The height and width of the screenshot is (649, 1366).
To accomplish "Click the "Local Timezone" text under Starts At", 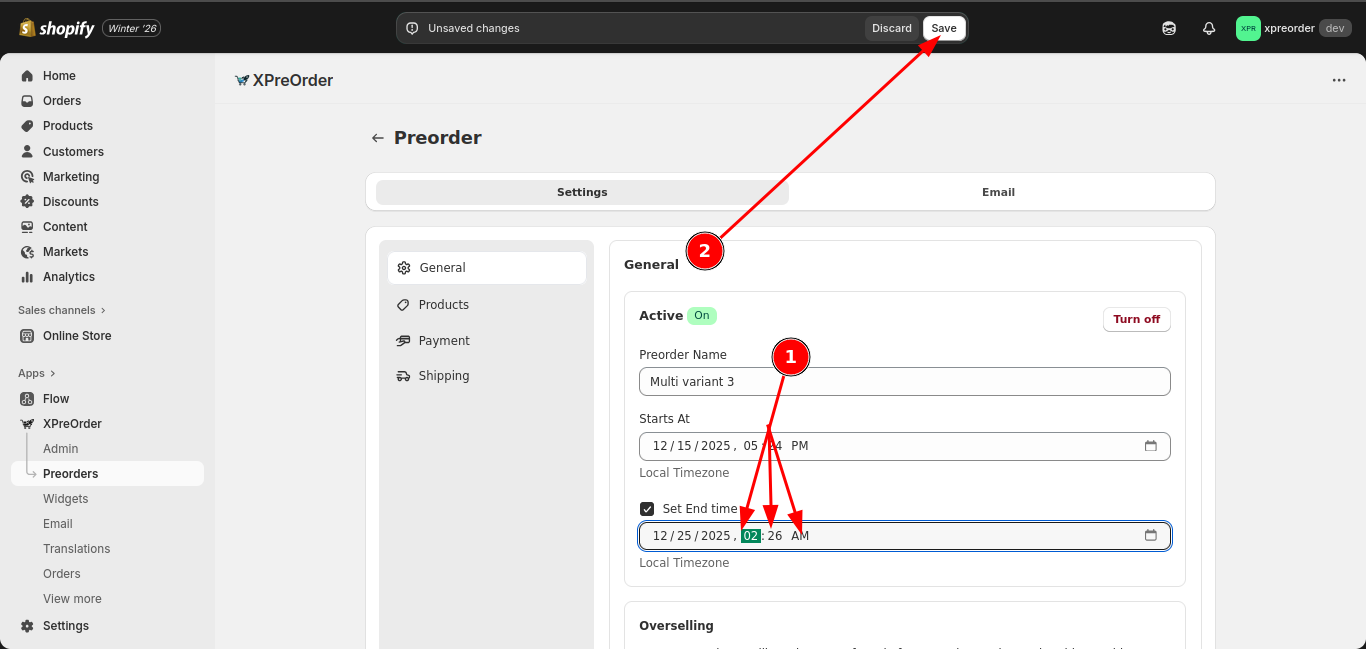I will (684, 473).
